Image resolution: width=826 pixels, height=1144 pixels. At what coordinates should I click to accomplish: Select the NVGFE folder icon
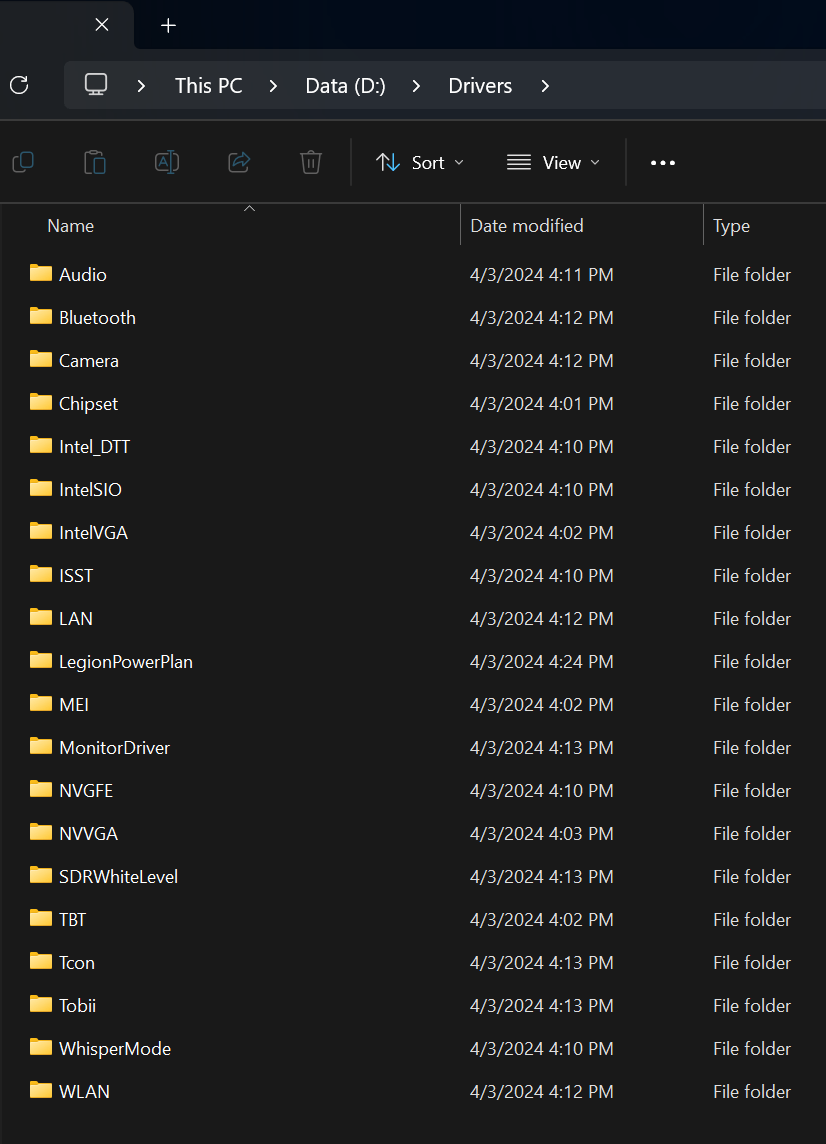(x=41, y=790)
